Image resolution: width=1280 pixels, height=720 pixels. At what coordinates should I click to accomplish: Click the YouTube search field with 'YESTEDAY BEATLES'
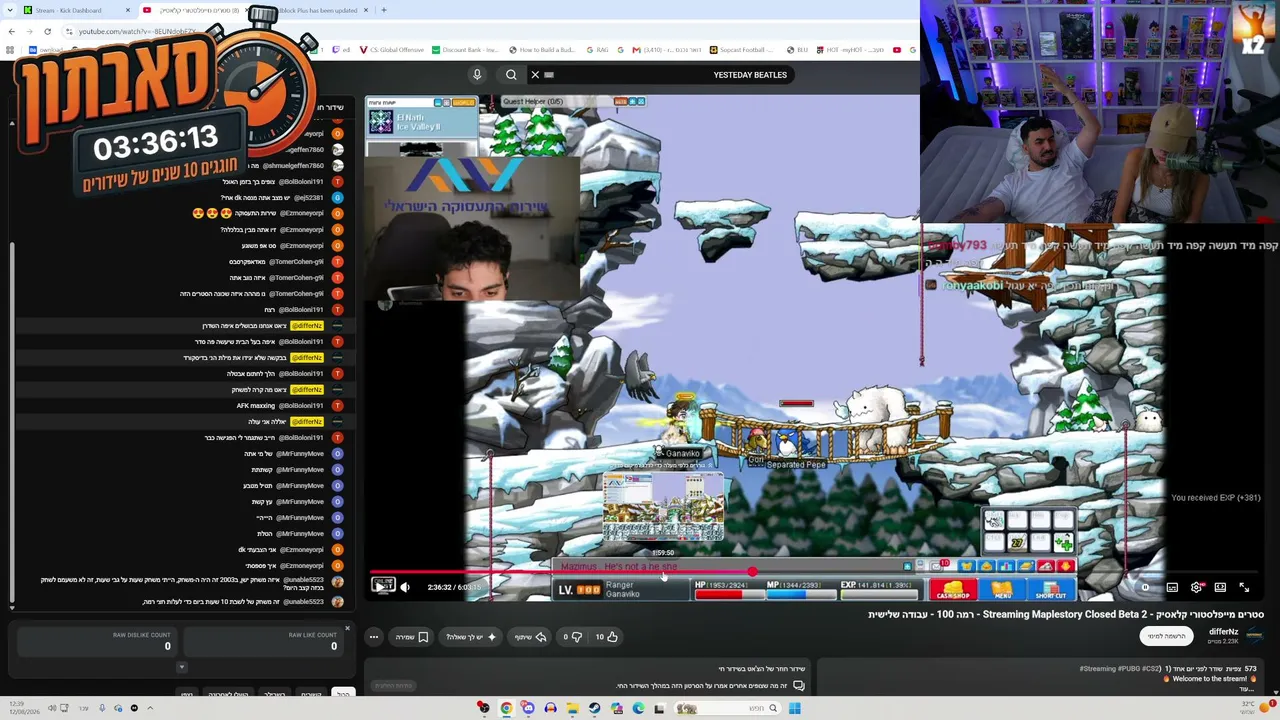(668, 75)
